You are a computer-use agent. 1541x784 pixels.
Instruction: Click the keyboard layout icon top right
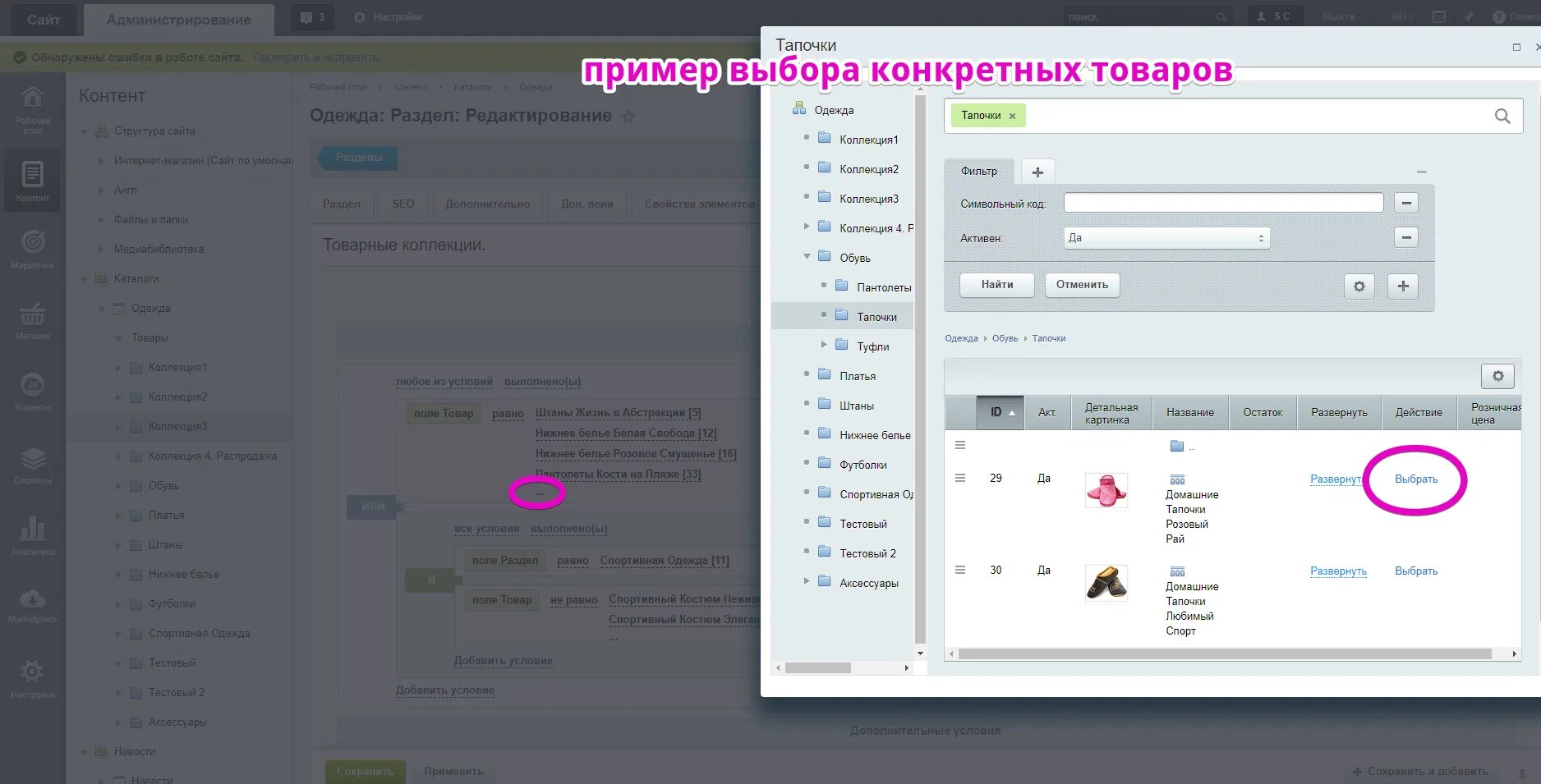click(1438, 15)
